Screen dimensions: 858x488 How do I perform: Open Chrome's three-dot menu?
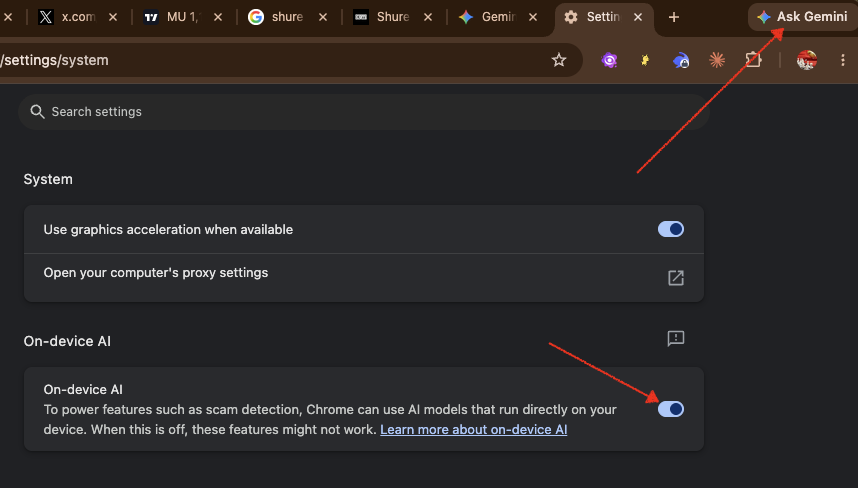pyautogui.click(x=843, y=60)
